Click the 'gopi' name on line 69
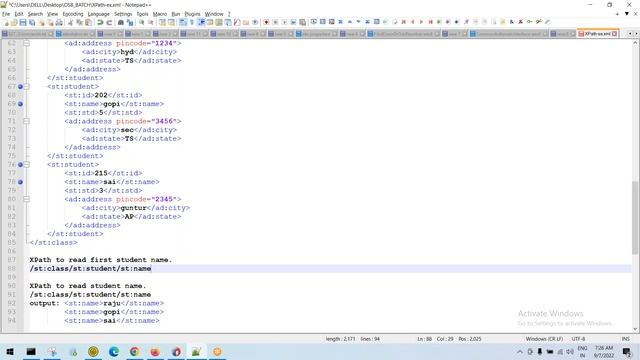Image resolution: width=640 pixels, height=360 pixels. [111, 104]
